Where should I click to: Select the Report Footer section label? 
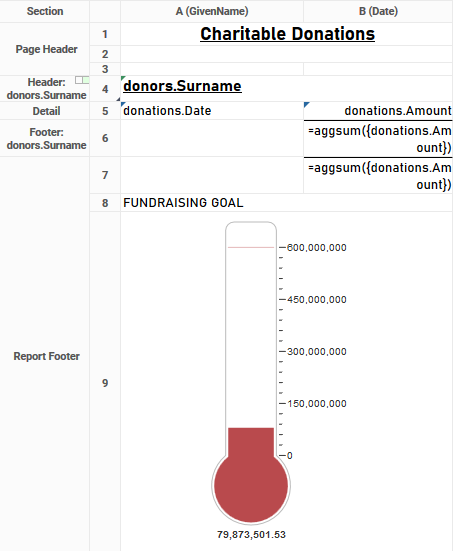pyautogui.click(x=45, y=356)
